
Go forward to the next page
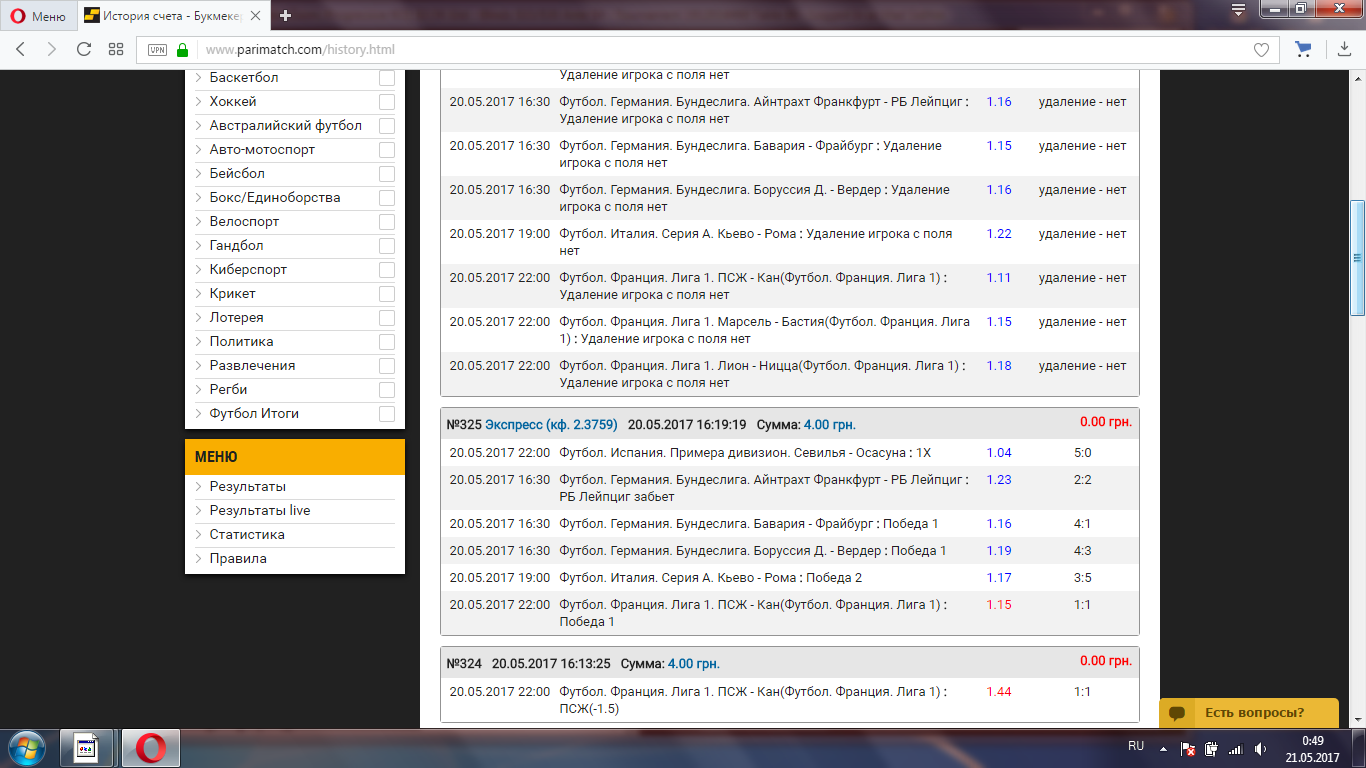point(52,50)
